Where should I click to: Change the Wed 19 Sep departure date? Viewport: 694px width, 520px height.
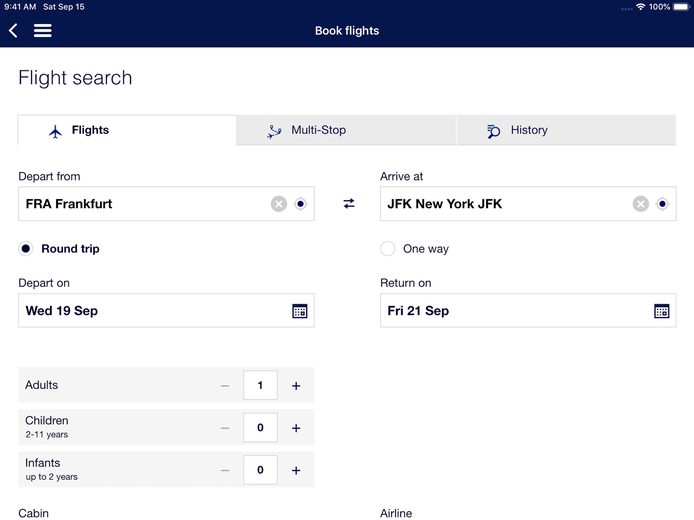click(x=166, y=311)
